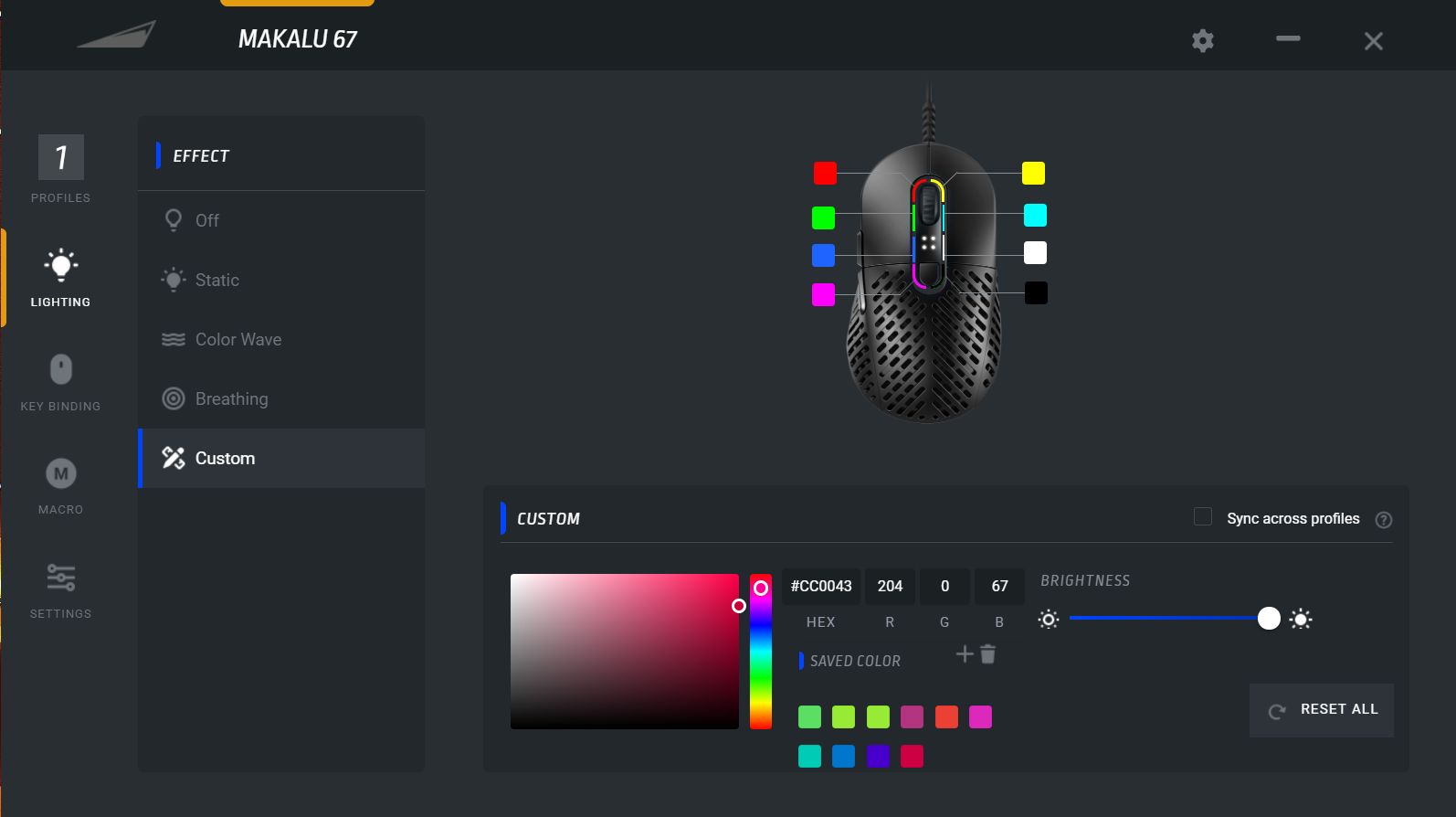The image size is (1456, 817).
Task: Click the HEX value field #CC0043
Action: 821,586
